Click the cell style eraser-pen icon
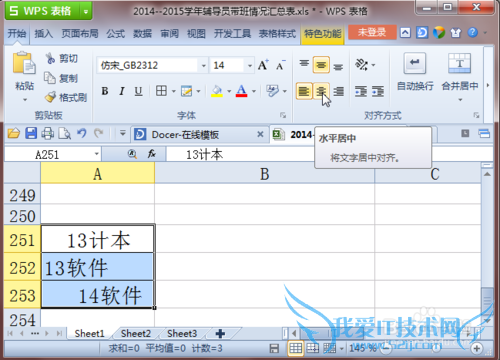The width and height of the screenshot is (500, 360). click(273, 91)
